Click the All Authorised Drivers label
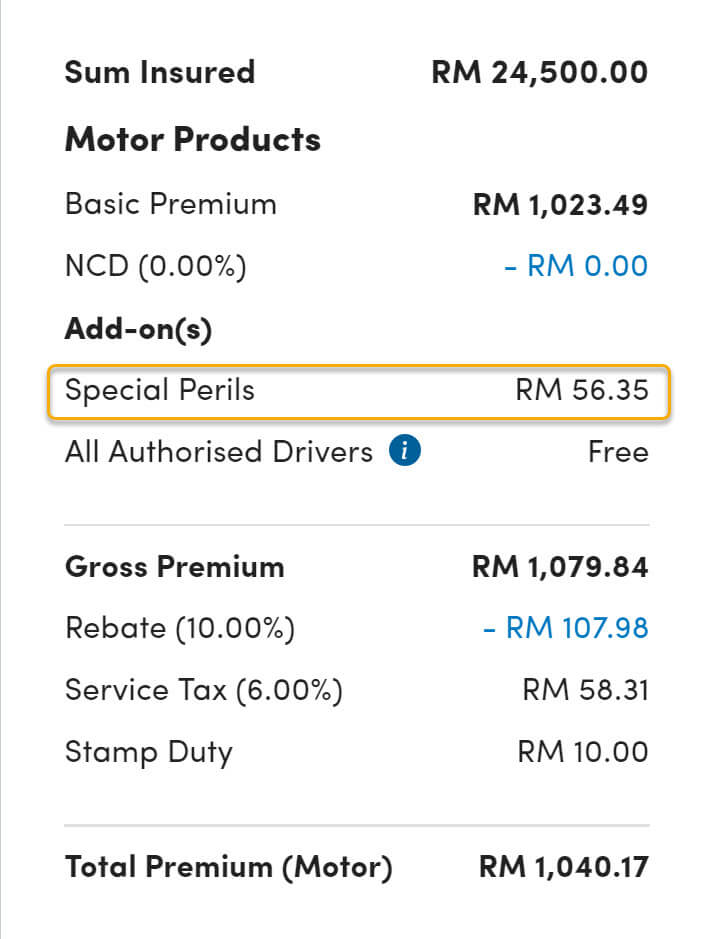Screen dimensions: 709x939 pos(219,452)
